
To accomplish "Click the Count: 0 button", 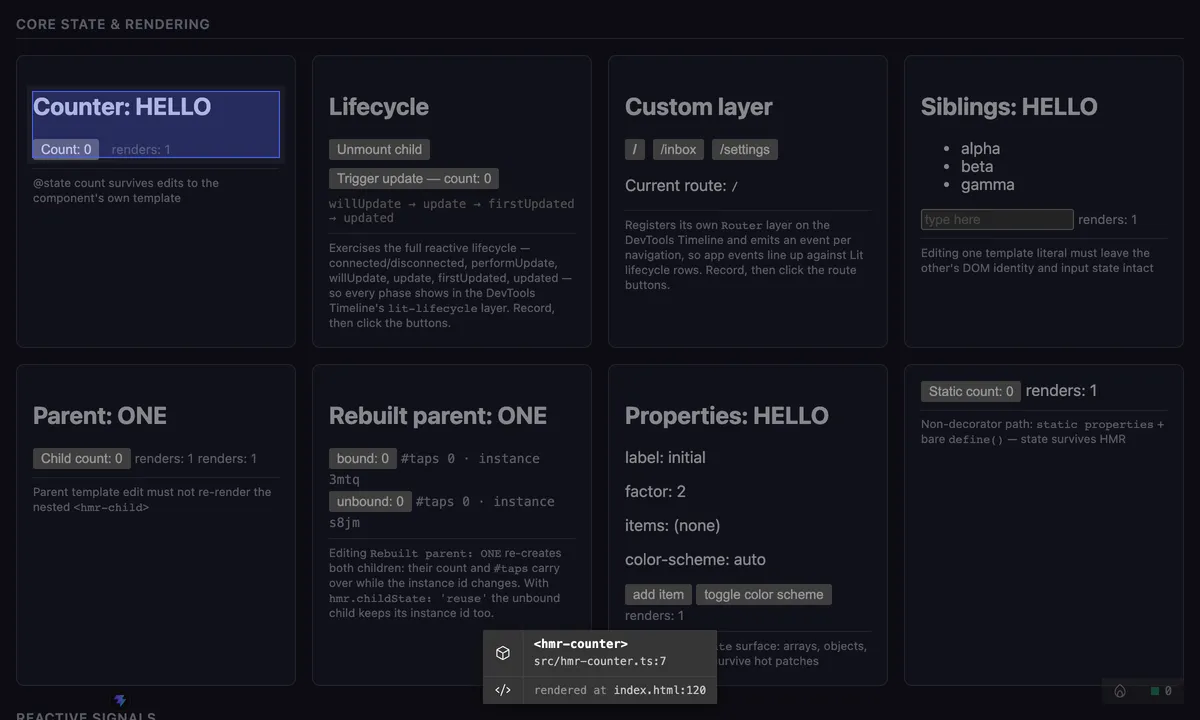I will 66,149.
